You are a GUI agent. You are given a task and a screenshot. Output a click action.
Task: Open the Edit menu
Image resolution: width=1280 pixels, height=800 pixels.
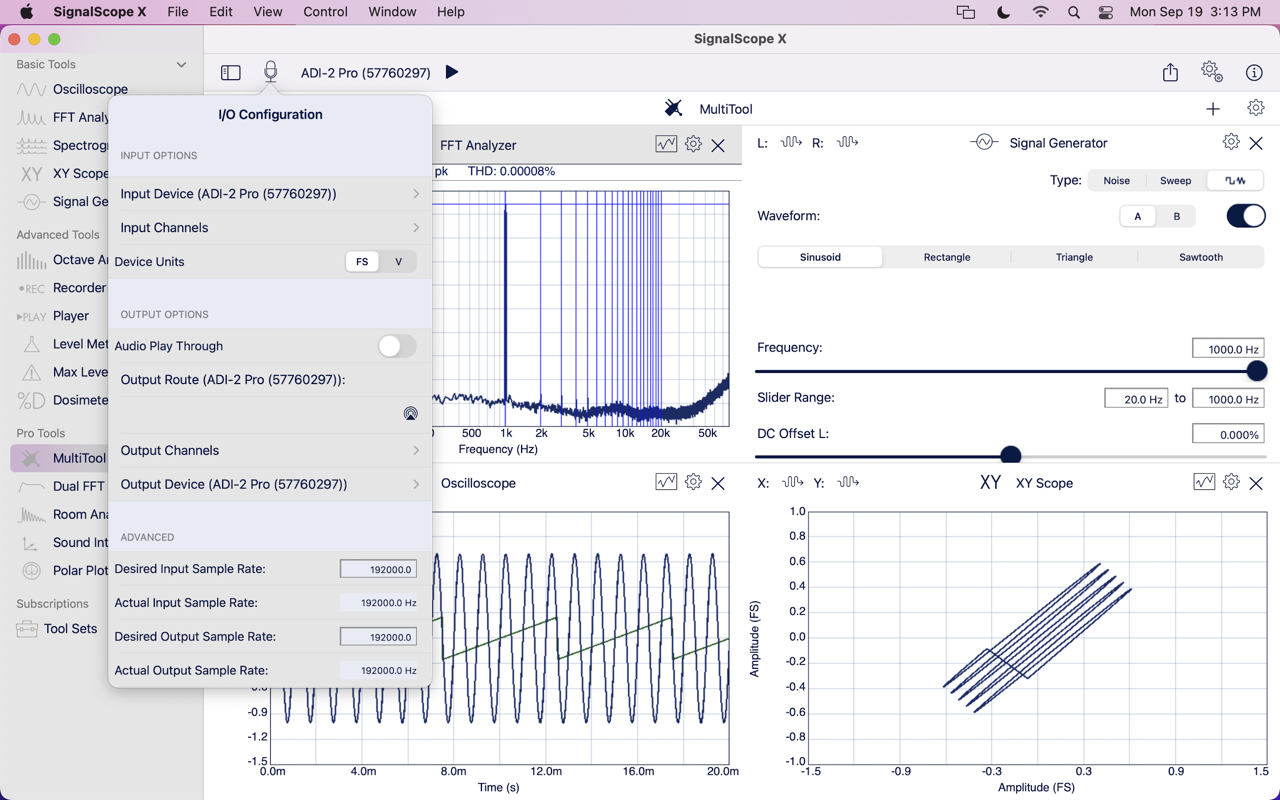pos(221,12)
